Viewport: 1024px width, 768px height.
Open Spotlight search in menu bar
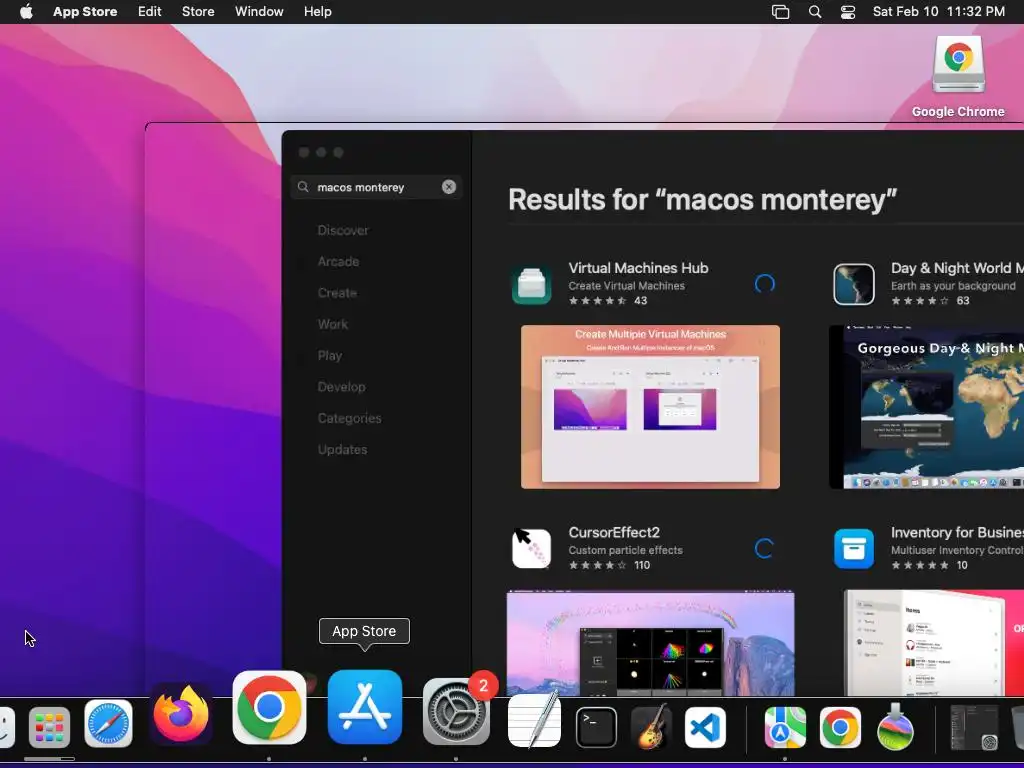click(815, 12)
